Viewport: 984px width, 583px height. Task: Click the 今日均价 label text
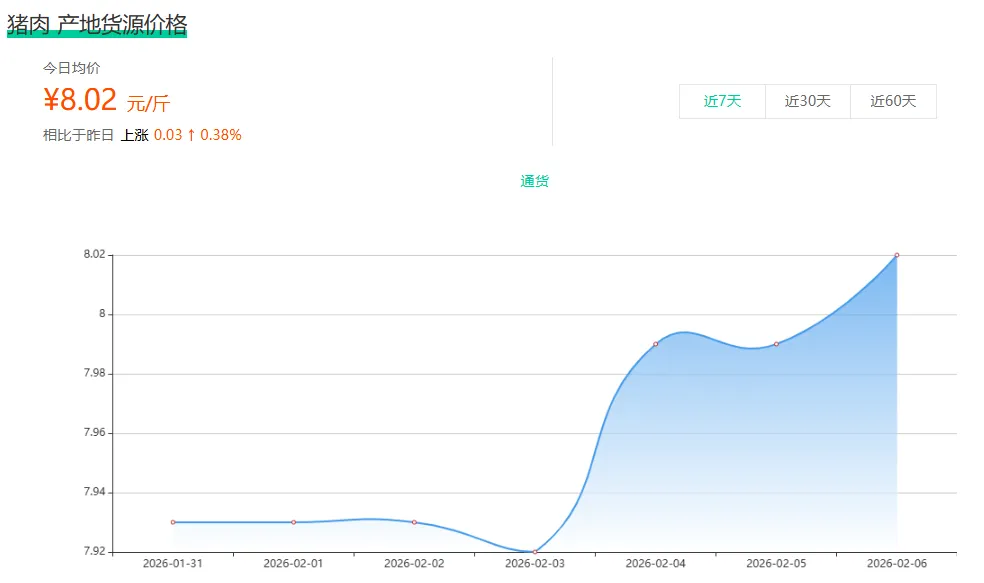coord(71,68)
